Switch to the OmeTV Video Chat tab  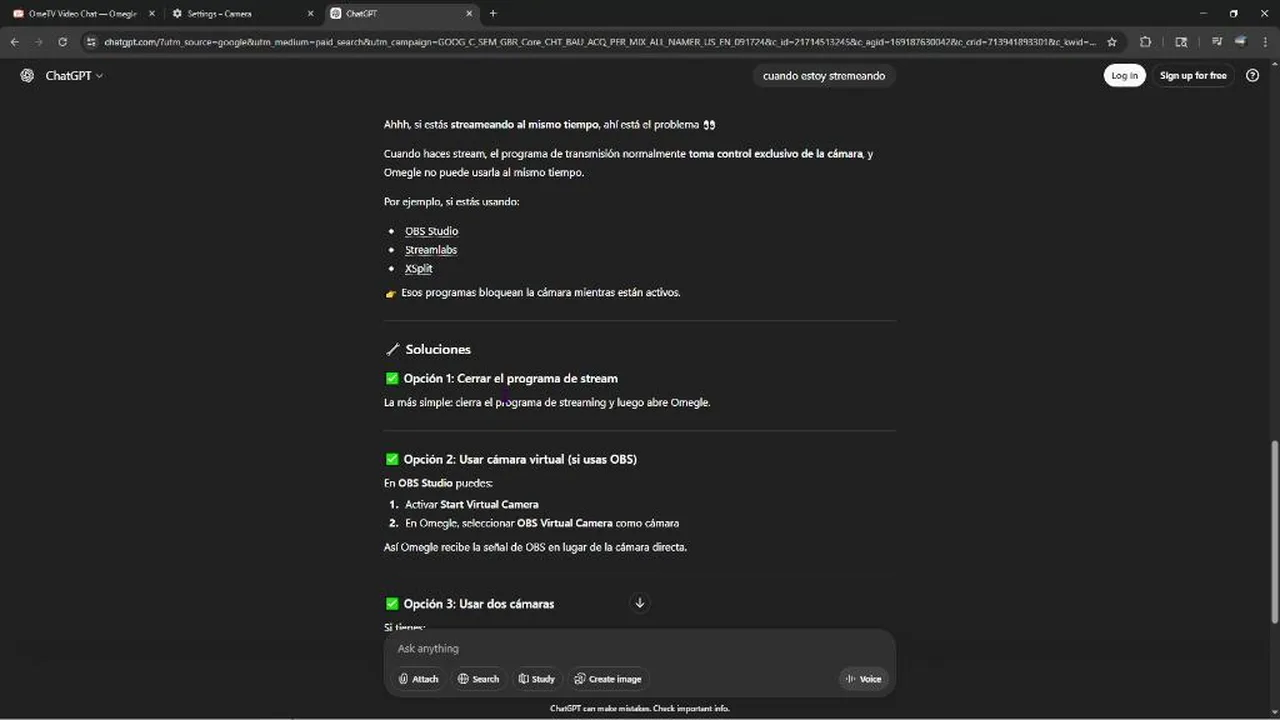pos(82,14)
